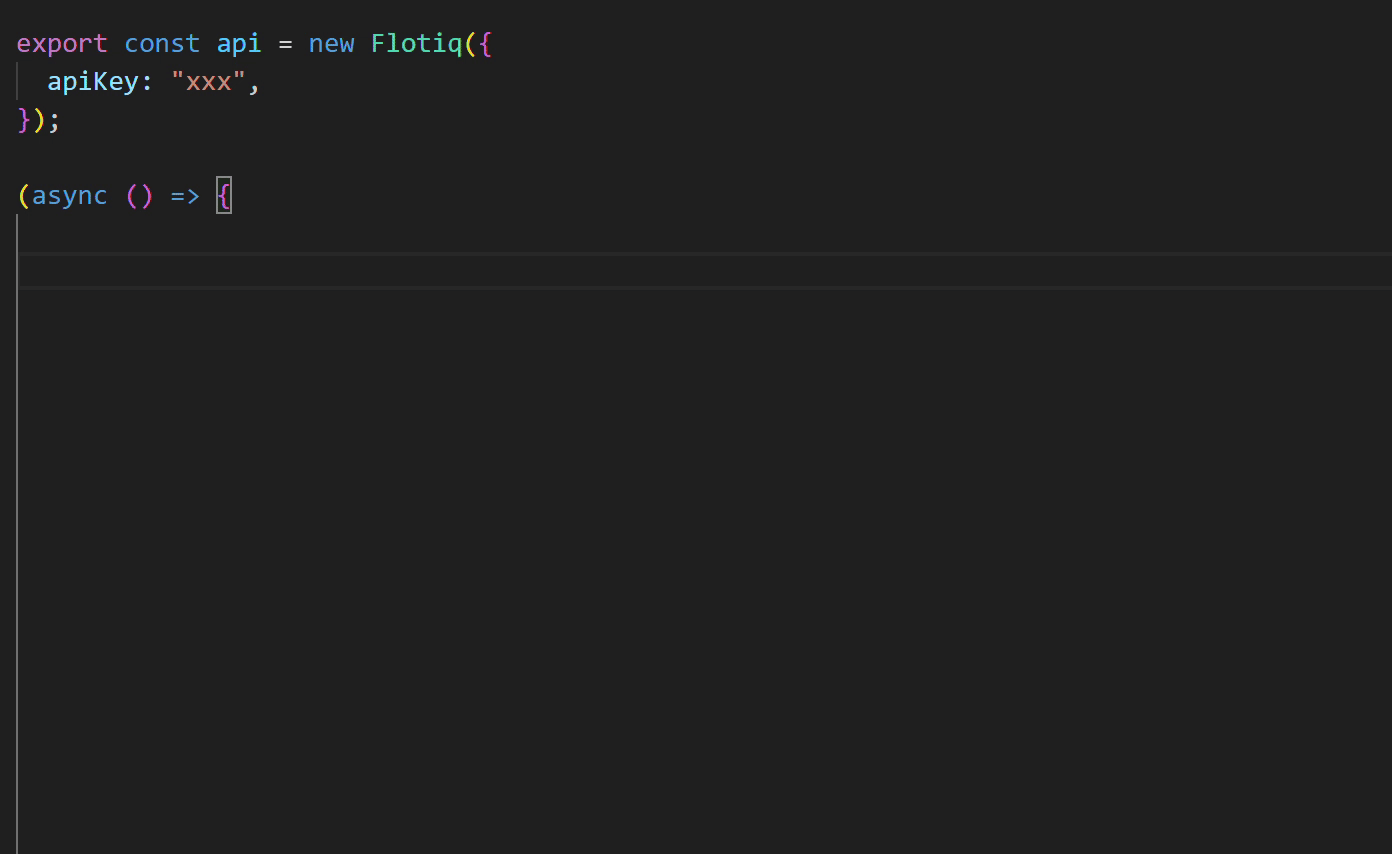Viewport: 1392px width, 854px height.
Task: Click the Flotiq class name
Action: tap(417, 44)
